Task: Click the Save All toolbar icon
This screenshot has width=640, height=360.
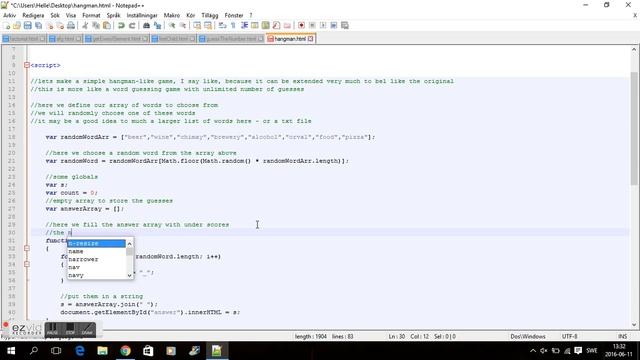Action: 38,26
